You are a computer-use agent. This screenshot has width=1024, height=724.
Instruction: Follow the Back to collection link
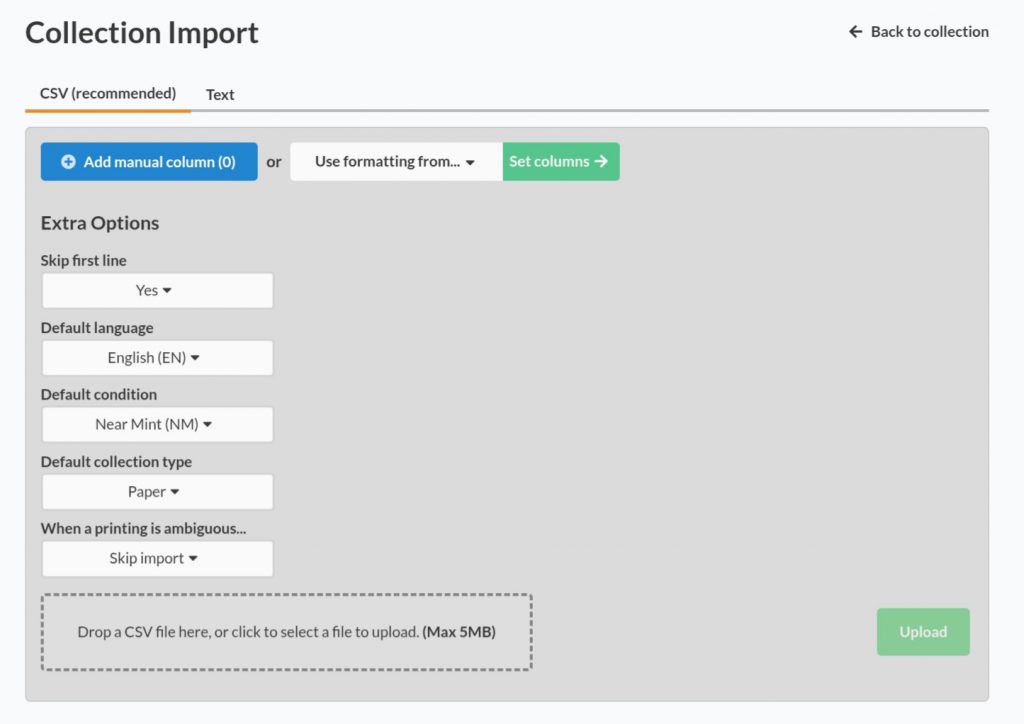925,31
